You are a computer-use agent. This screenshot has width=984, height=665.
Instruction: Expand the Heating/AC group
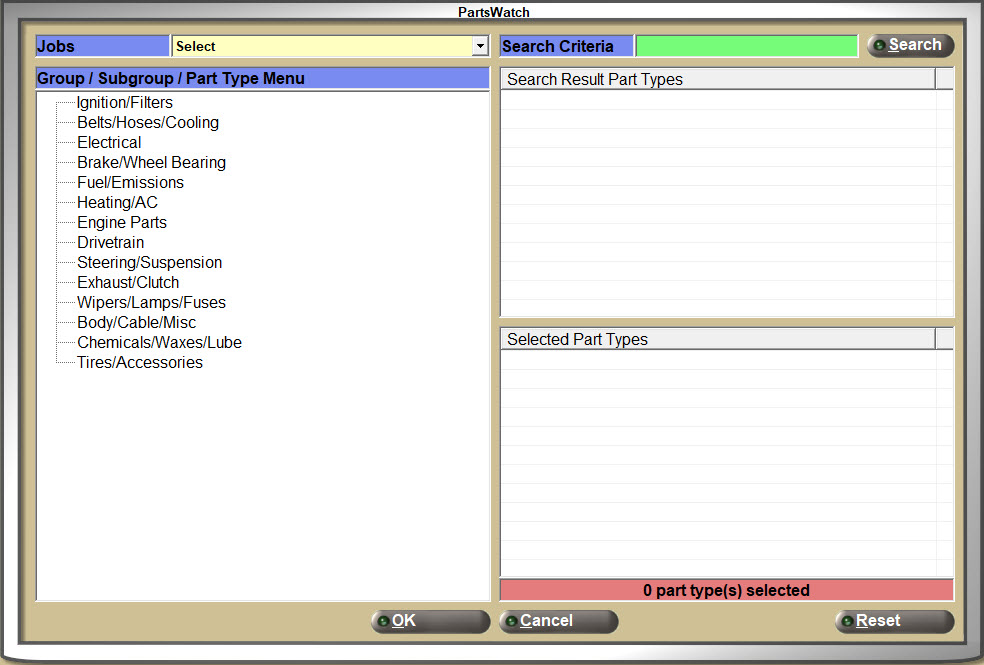117,203
